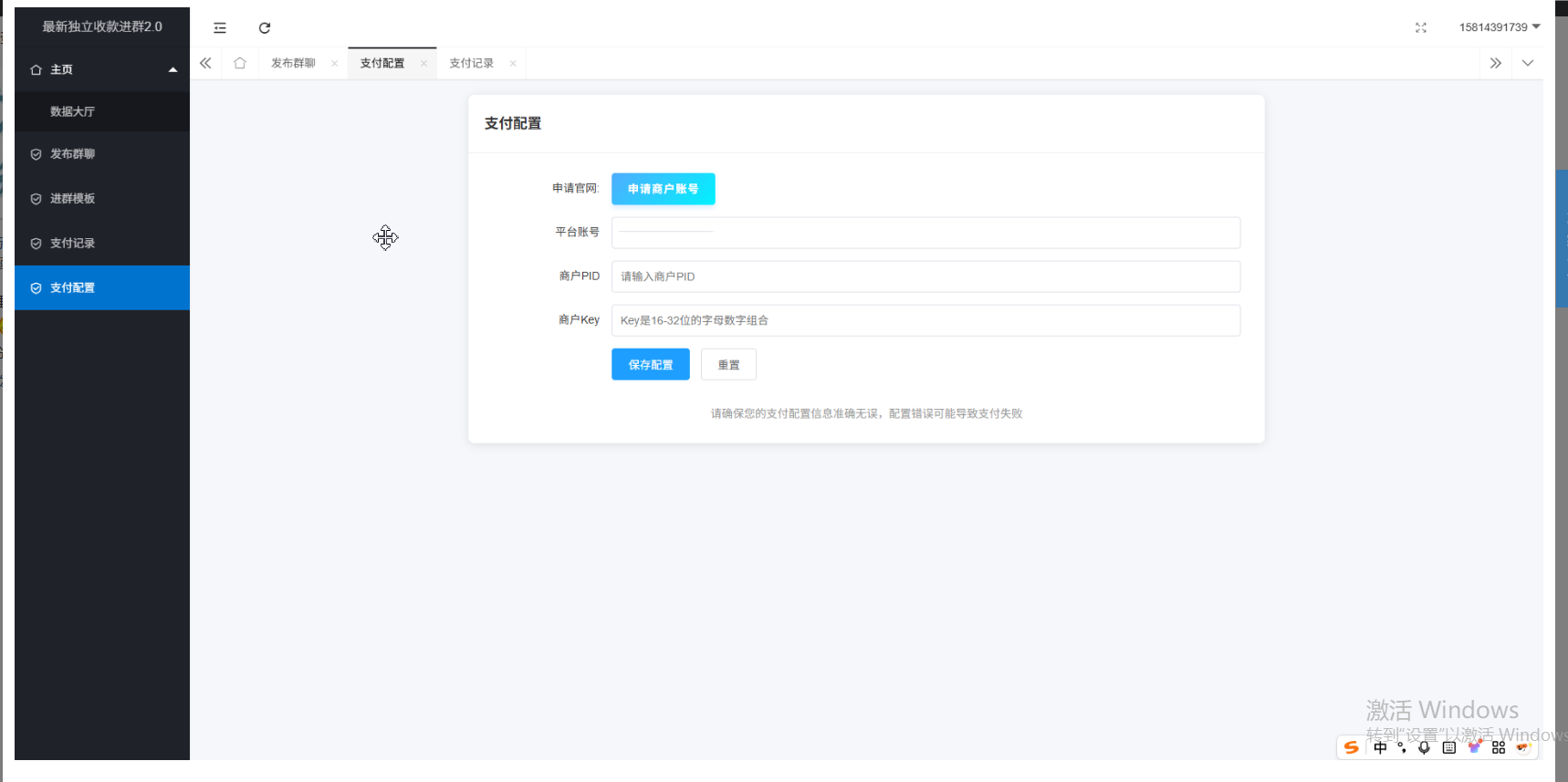This screenshot has width=1568, height=782.
Task: Open 支付记录 in the sidebar
Action: coord(102,244)
